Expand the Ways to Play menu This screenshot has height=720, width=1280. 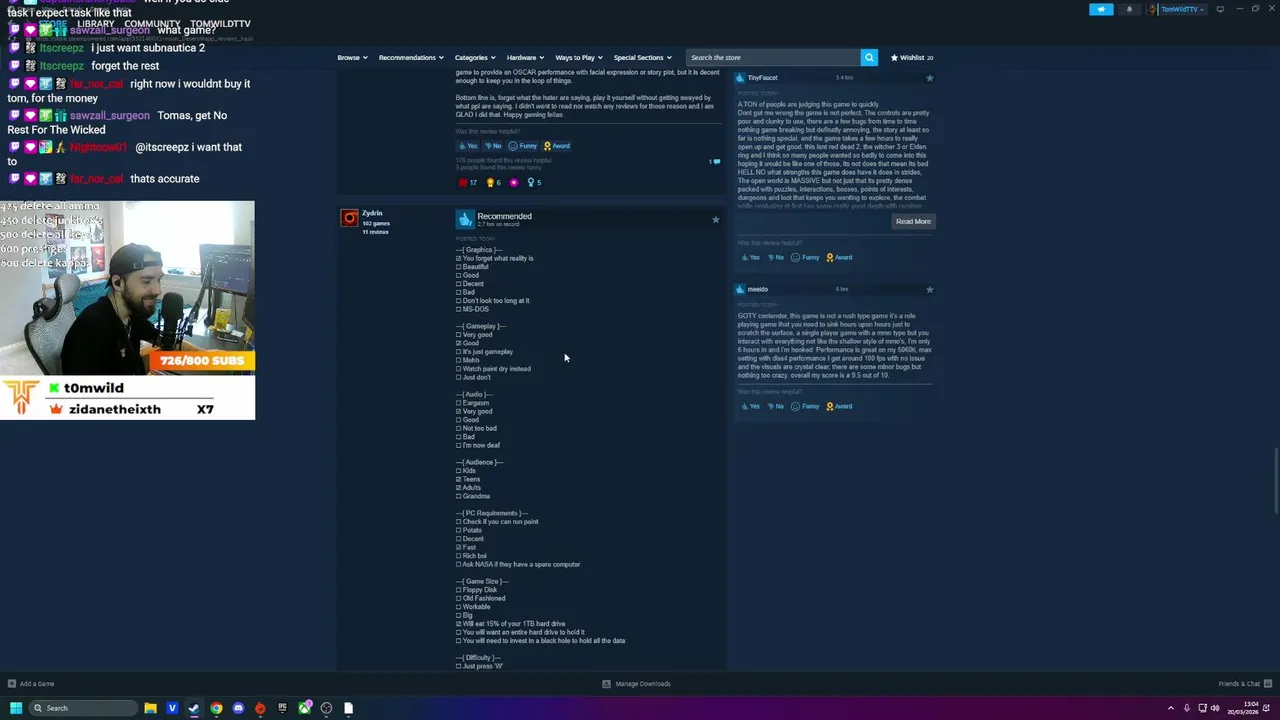point(578,58)
